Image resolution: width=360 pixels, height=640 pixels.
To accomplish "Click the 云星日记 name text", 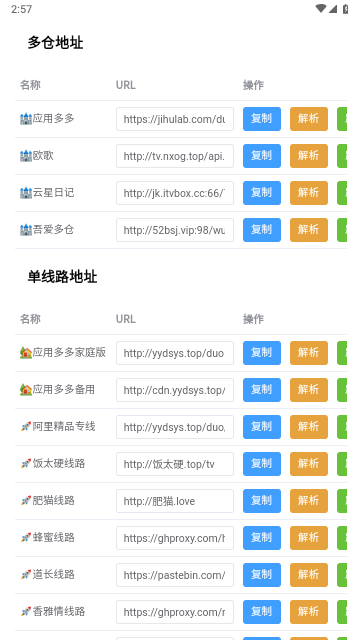I will tap(53, 192).
